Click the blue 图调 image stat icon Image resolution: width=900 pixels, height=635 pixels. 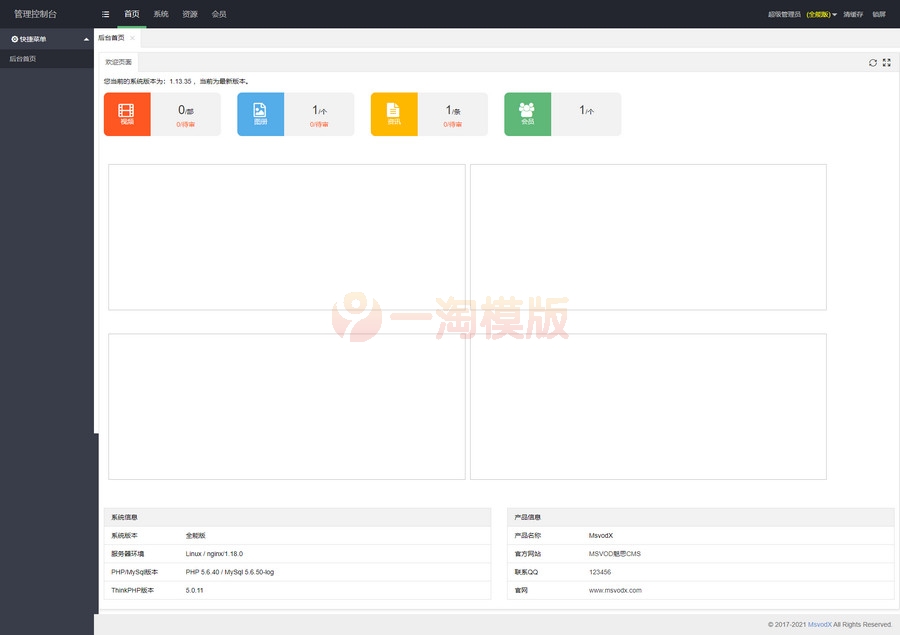coord(260,115)
